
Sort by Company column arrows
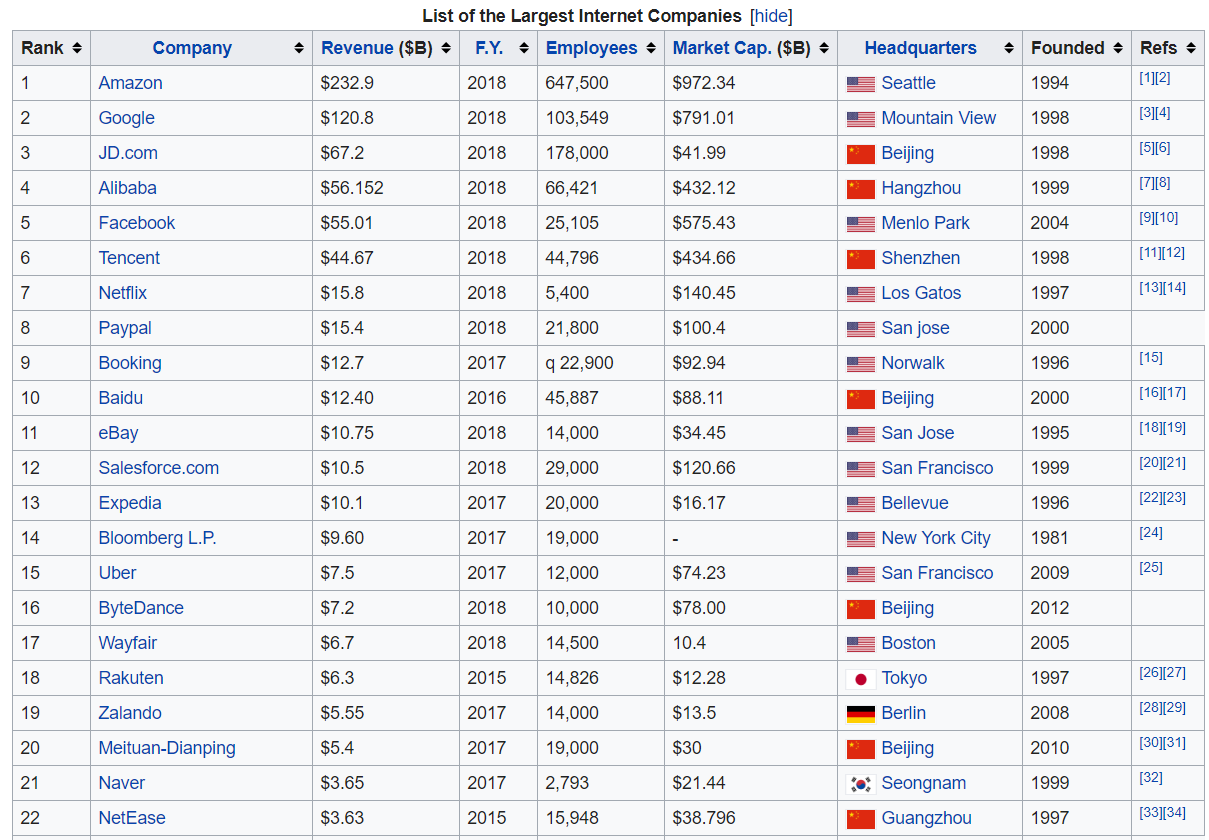coord(299,48)
